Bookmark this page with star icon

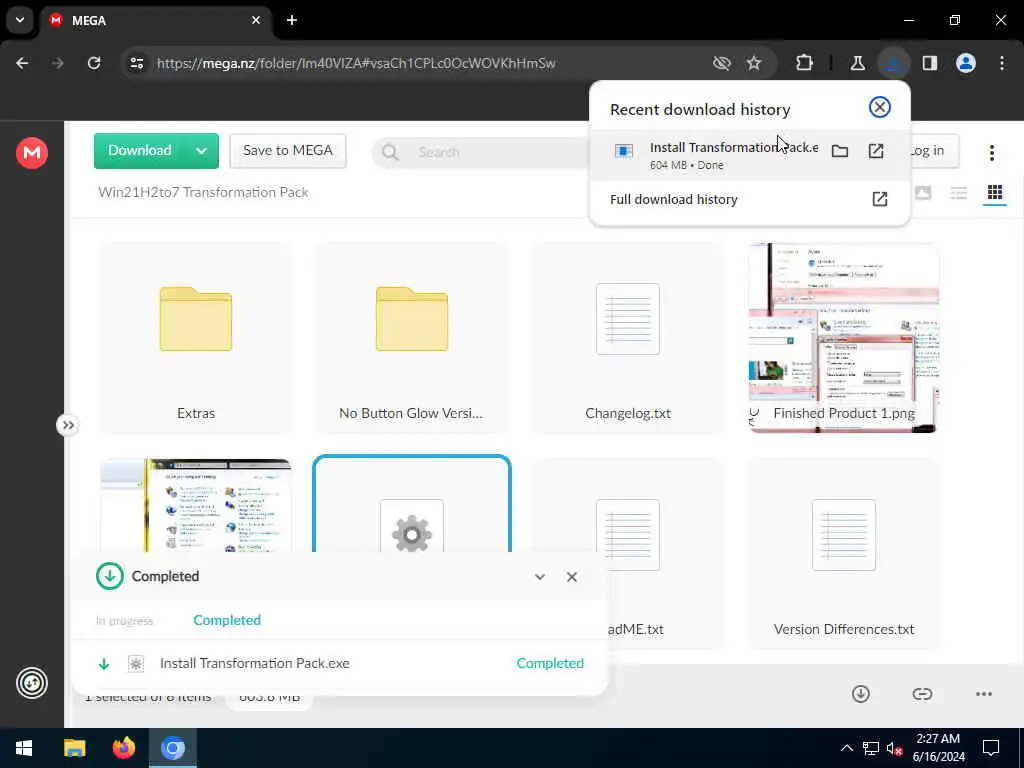[x=754, y=63]
